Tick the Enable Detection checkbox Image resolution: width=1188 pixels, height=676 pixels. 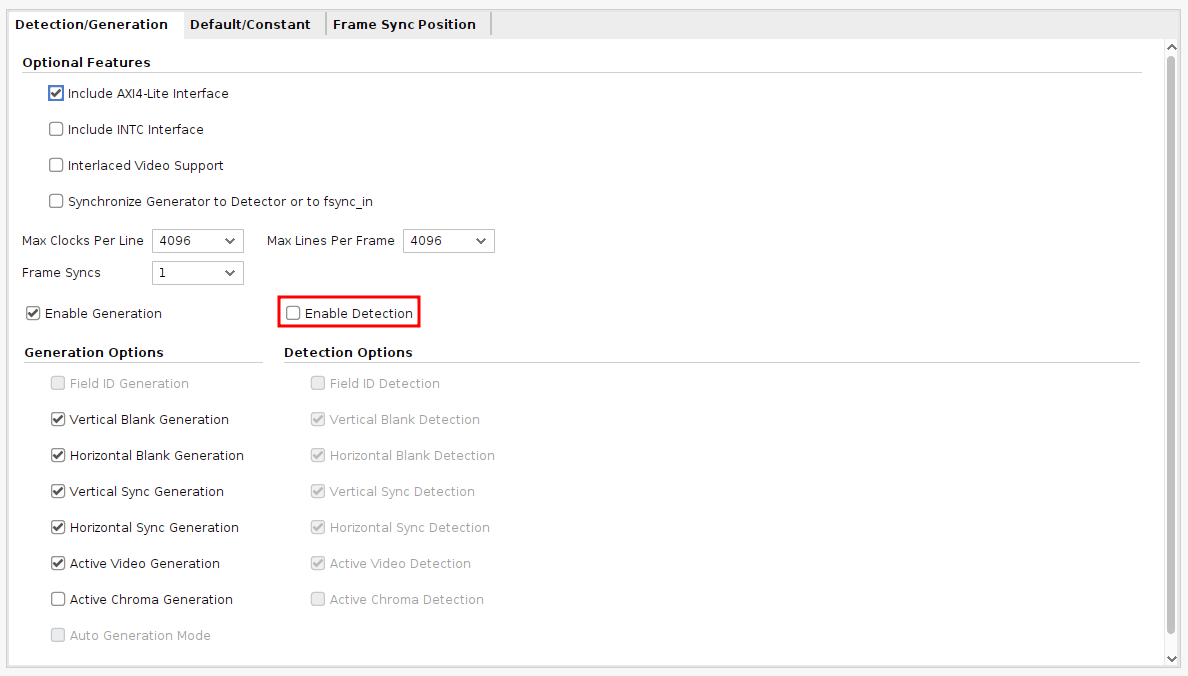point(293,314)
